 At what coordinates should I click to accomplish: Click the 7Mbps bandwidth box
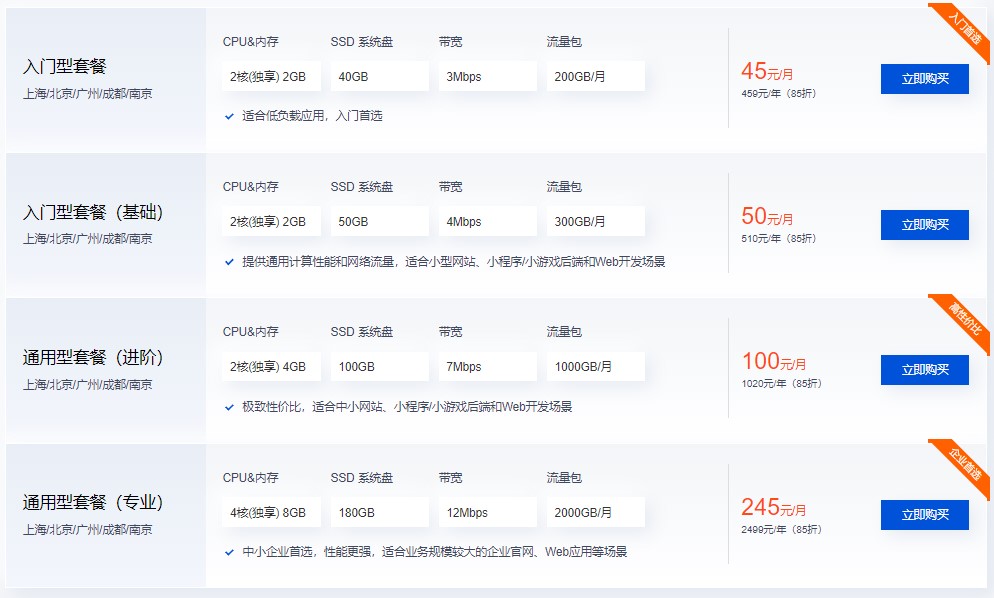point(487,367)
